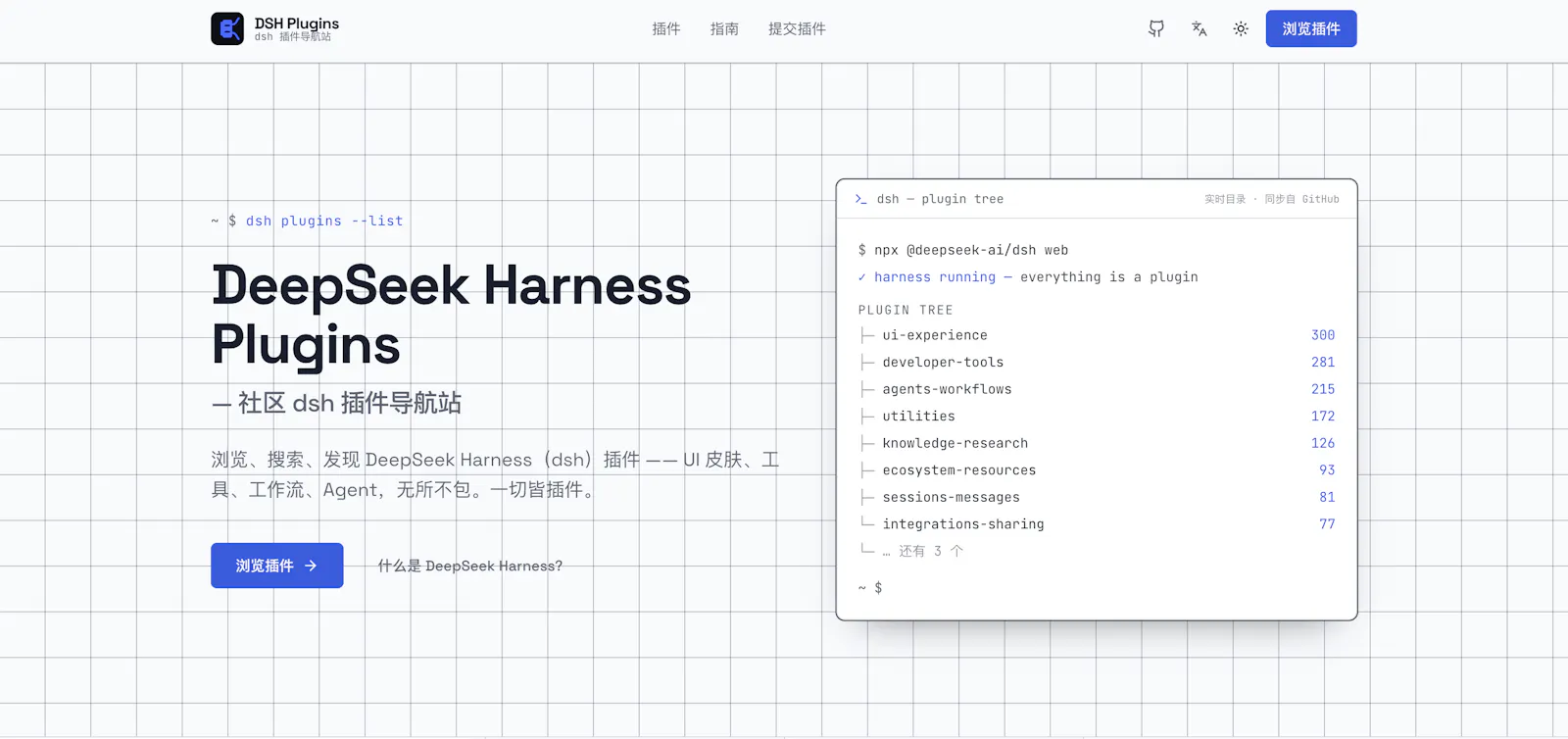1568x739 pixels.
Task: Click the count 77 for integrations-sharing
Action: (1327, 524)
